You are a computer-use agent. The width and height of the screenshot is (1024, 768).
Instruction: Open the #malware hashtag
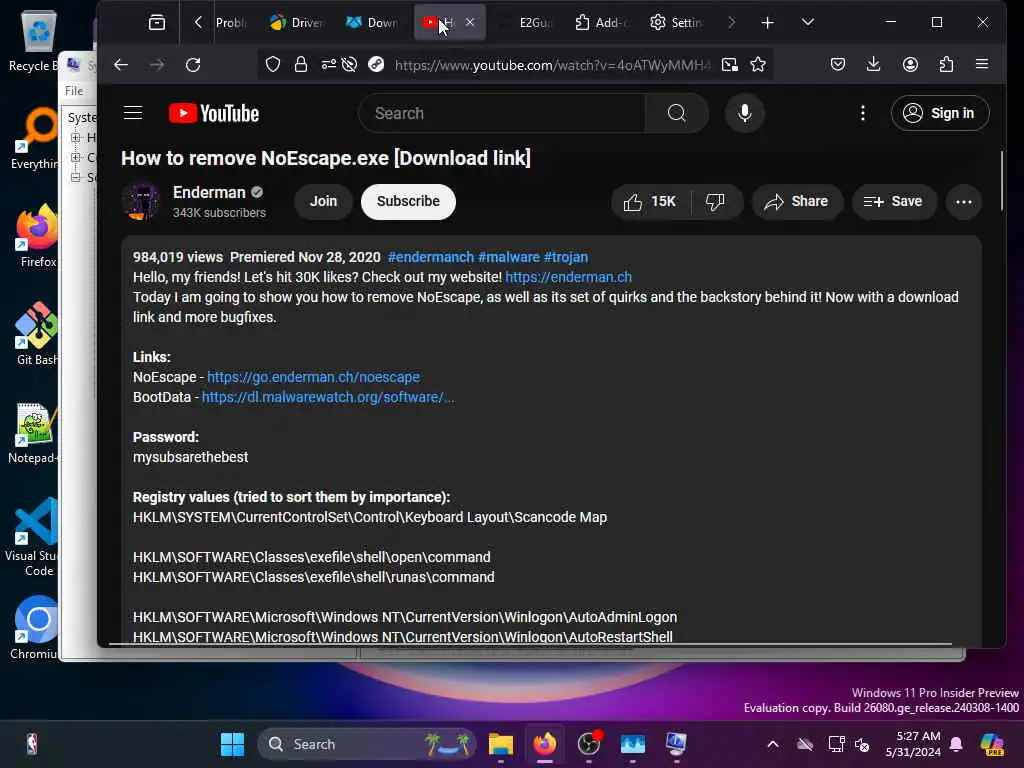coord(509,257)
